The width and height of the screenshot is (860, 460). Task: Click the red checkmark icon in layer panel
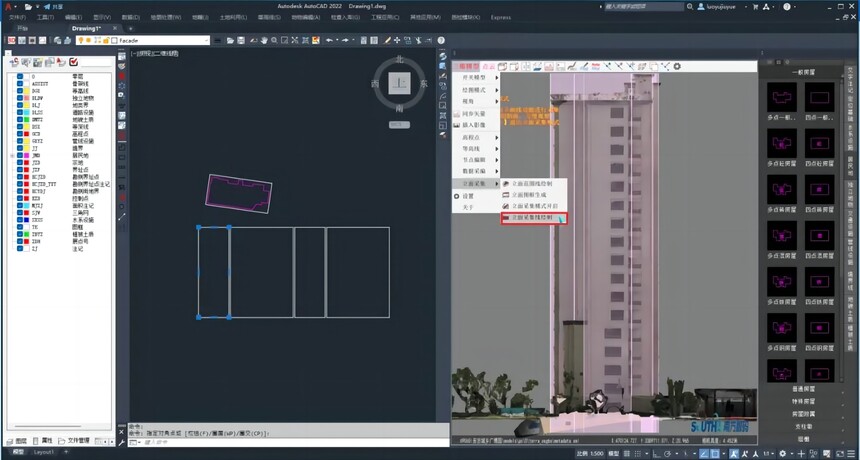tap(73, 62)
